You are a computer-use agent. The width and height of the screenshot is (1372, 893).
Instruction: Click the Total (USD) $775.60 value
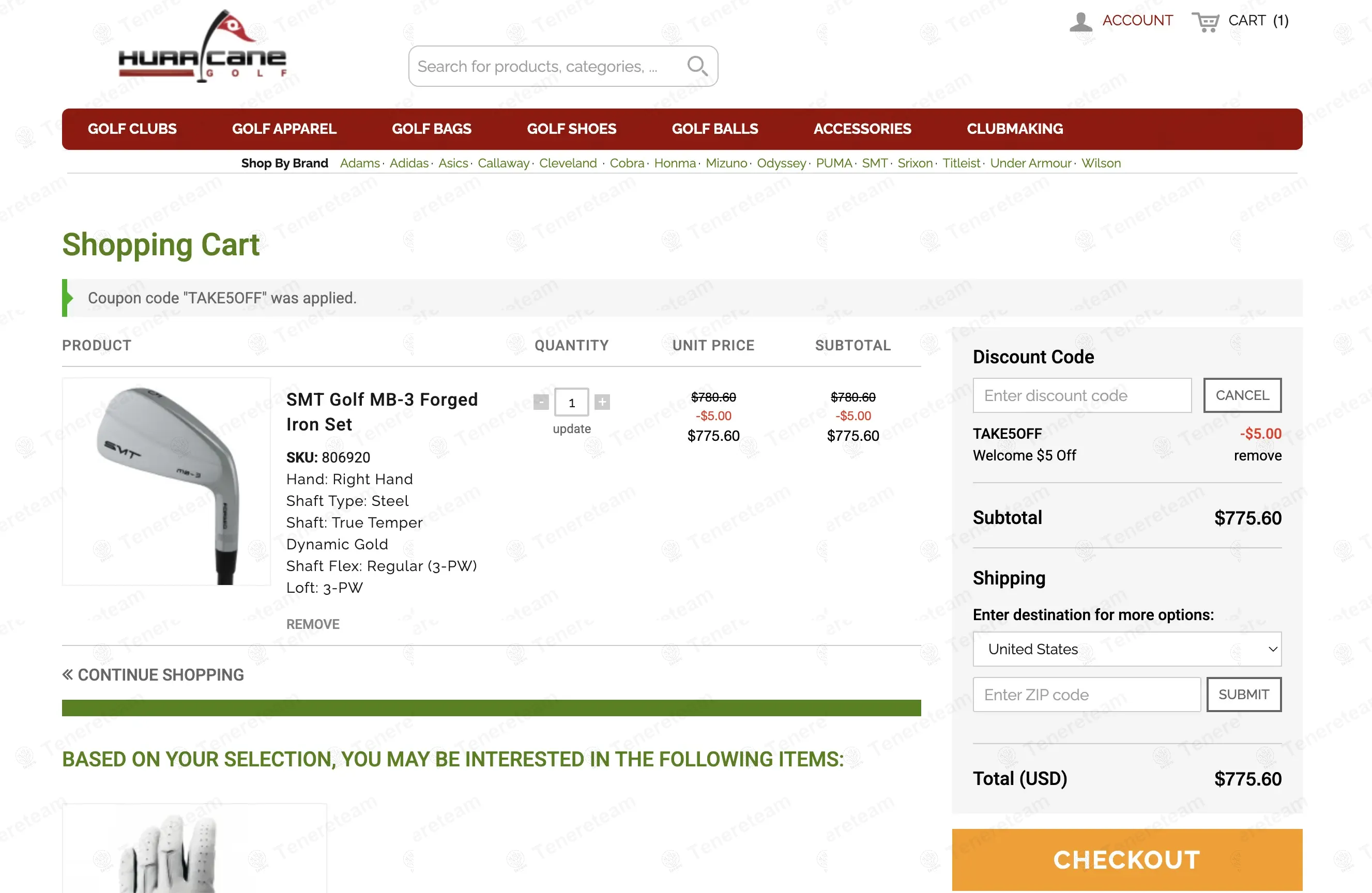[1247, 779]
